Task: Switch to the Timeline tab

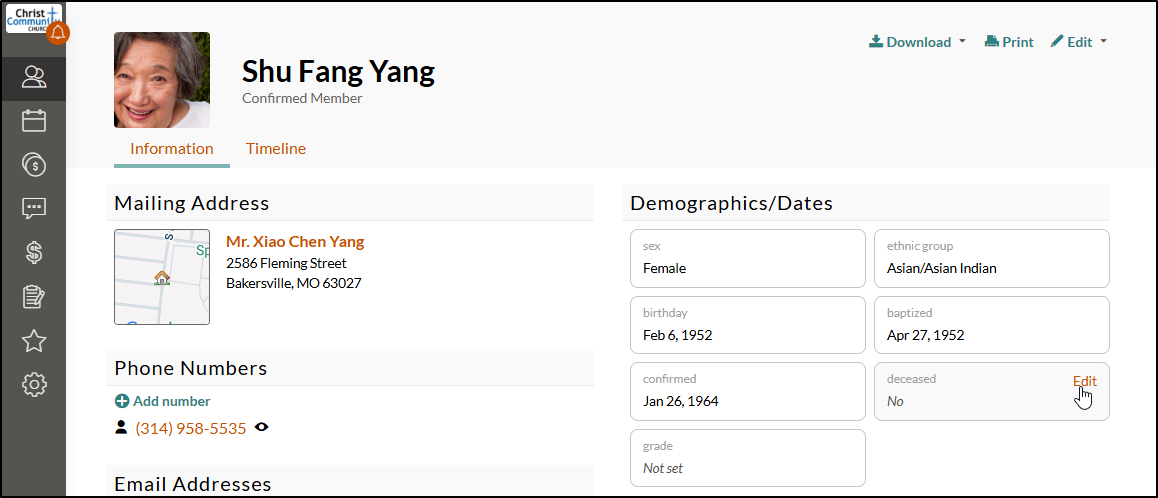Action: tap(275, 149)
